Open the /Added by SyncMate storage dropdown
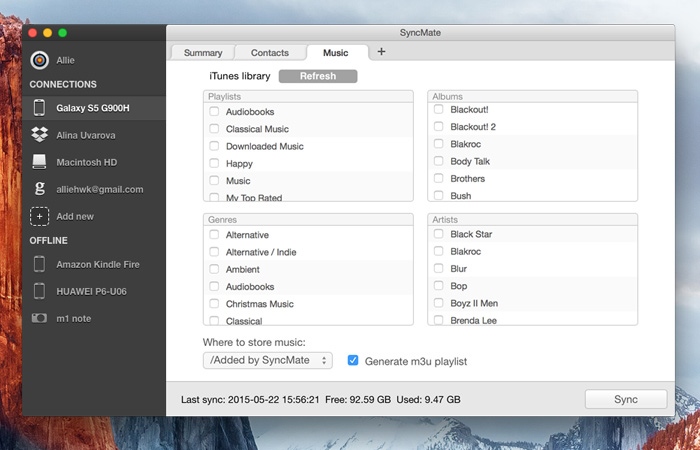 coord(268,360)
